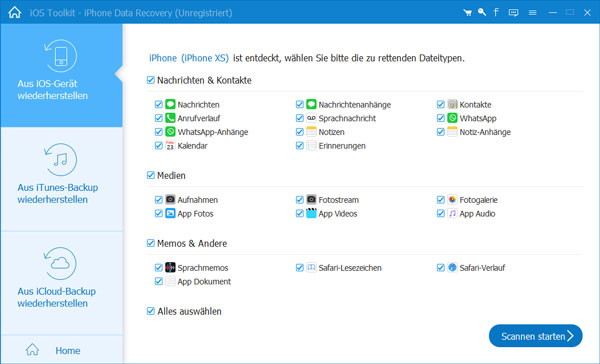This screenshot has height=364, width=600.
Task: Click the App Videos clapperboard icon
Action: coord(311,213)
